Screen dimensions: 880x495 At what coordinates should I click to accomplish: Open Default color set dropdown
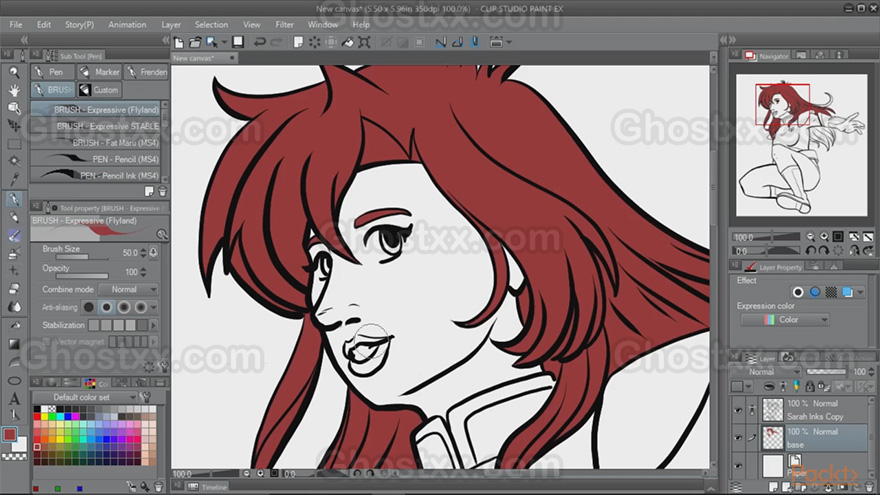(84, 397)
